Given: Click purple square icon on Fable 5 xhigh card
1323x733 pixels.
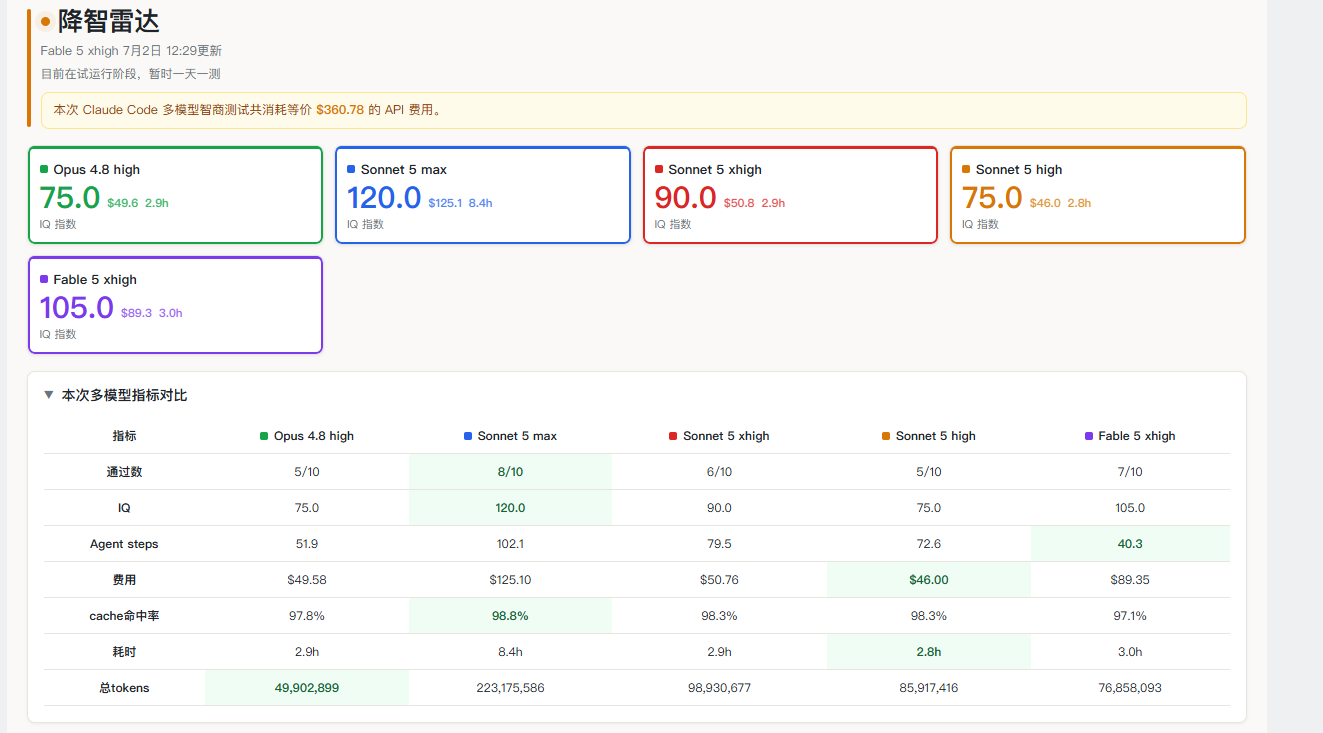Looking at the screenshot, I should (x=44, y=280).
